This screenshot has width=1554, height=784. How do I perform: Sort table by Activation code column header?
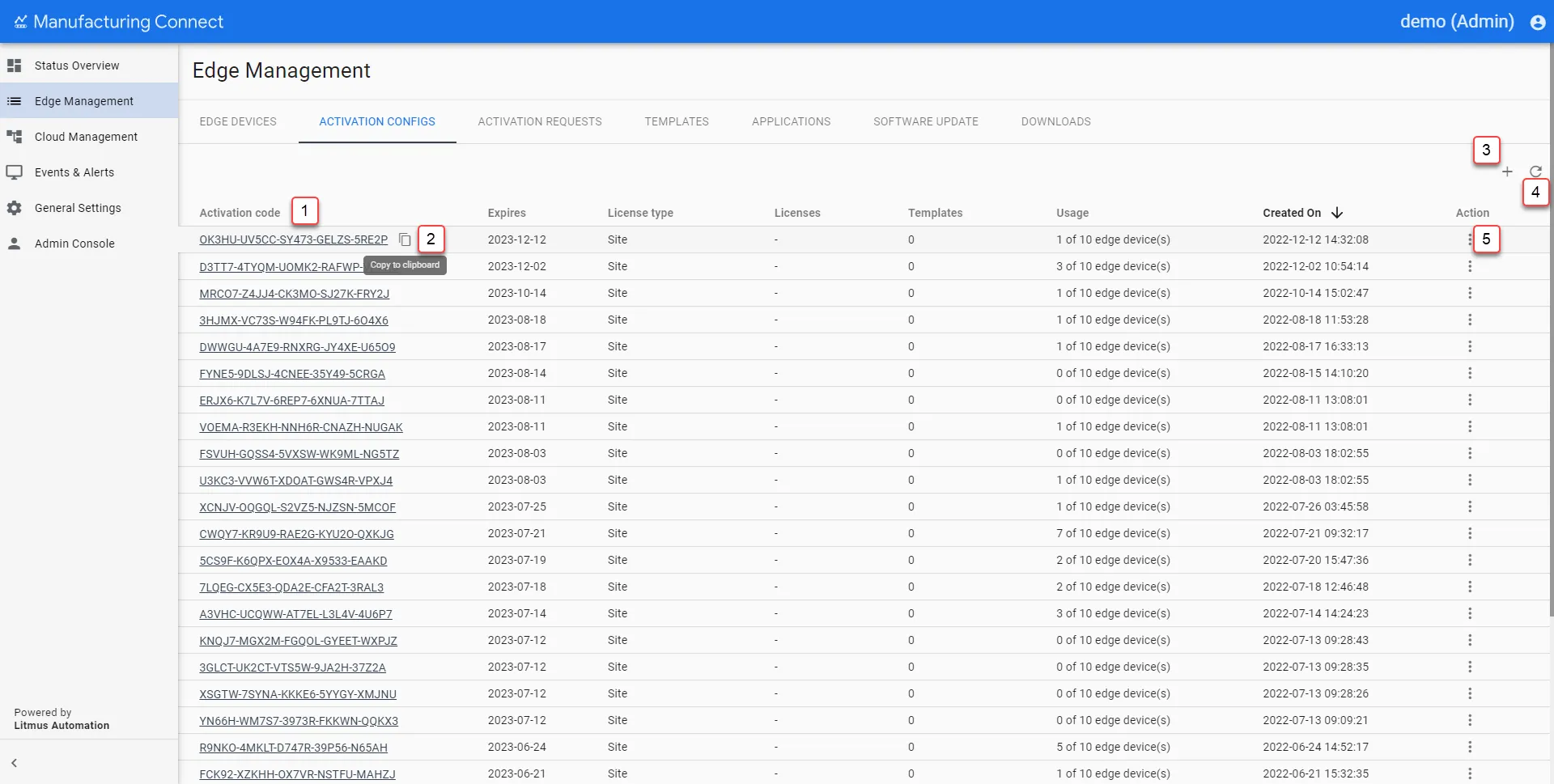click(x=240, y=213)
